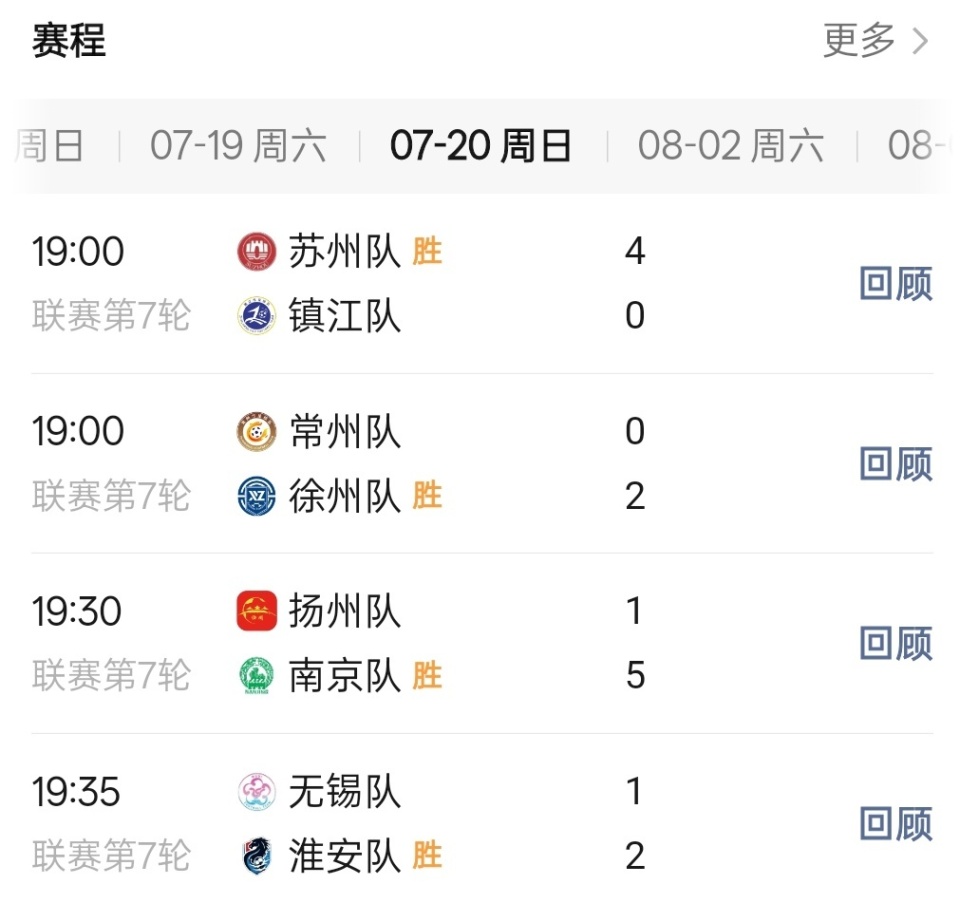The width and height of the screenshot is (960, 903).
Task: Open the 淮安队 dragon logo
Action: tap(257, 855)
